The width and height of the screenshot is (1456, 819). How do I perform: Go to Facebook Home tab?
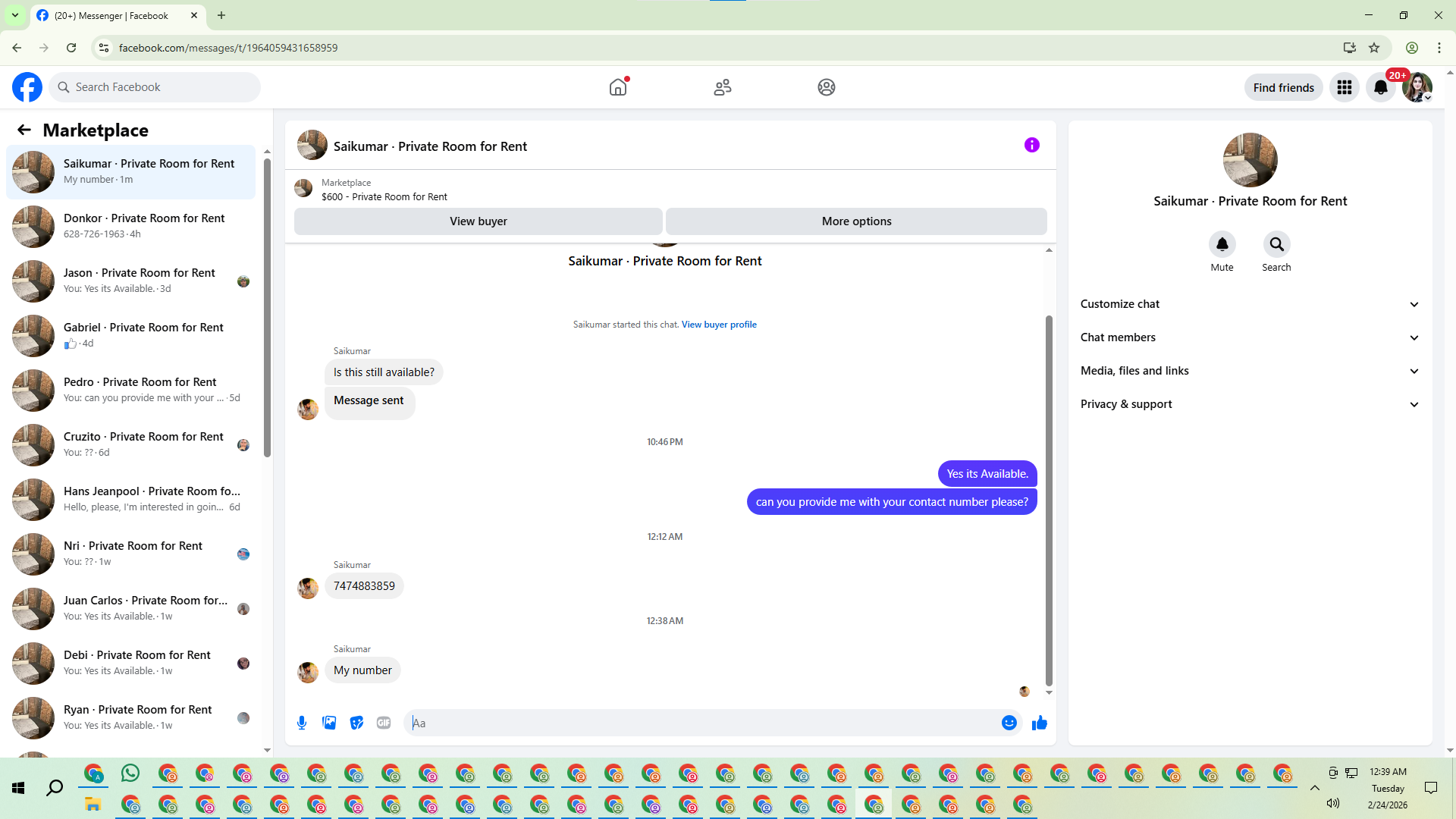(x=618, y=87)
